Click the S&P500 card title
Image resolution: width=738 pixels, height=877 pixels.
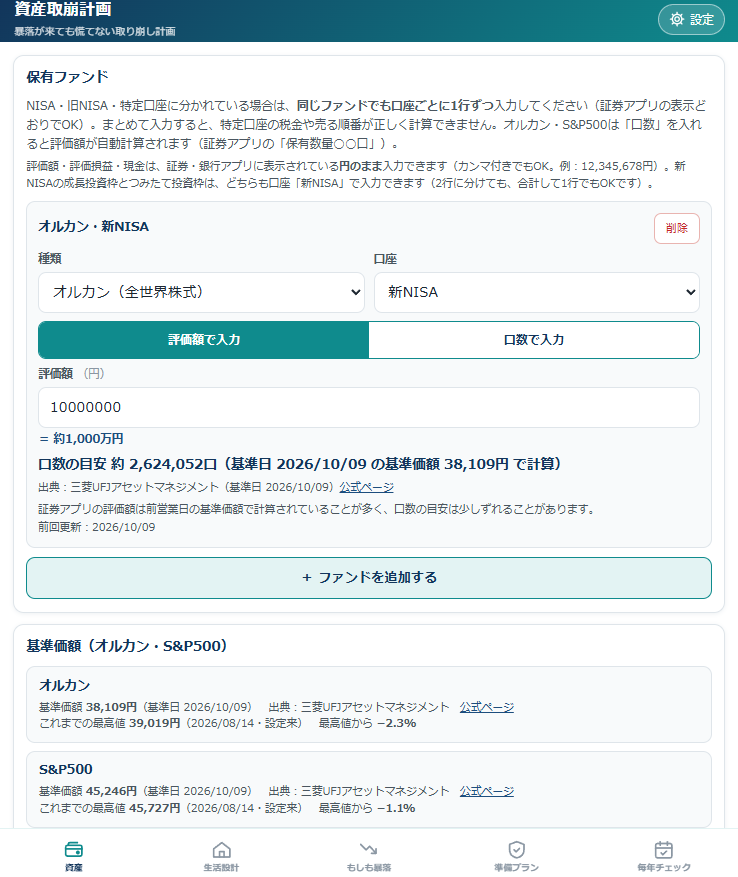65,769
